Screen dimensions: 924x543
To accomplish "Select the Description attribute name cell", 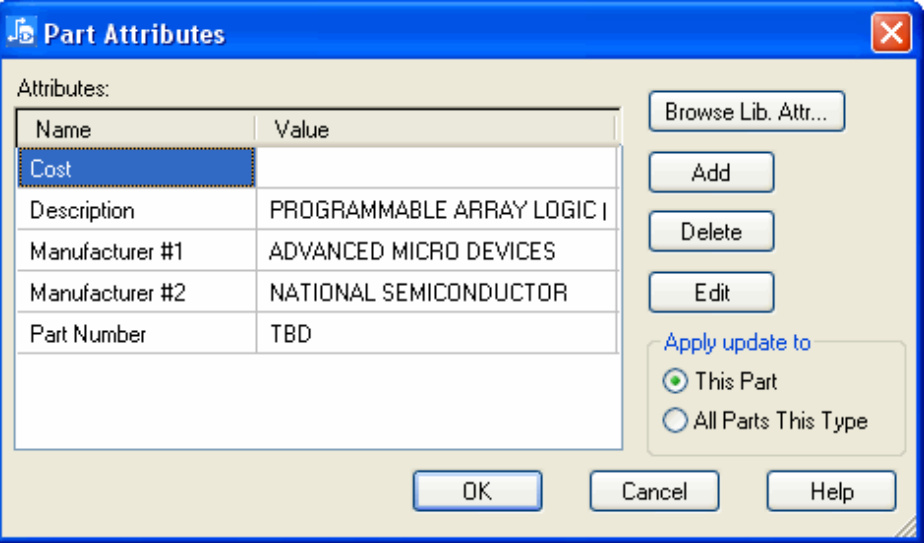I will [x=136, y=211].
